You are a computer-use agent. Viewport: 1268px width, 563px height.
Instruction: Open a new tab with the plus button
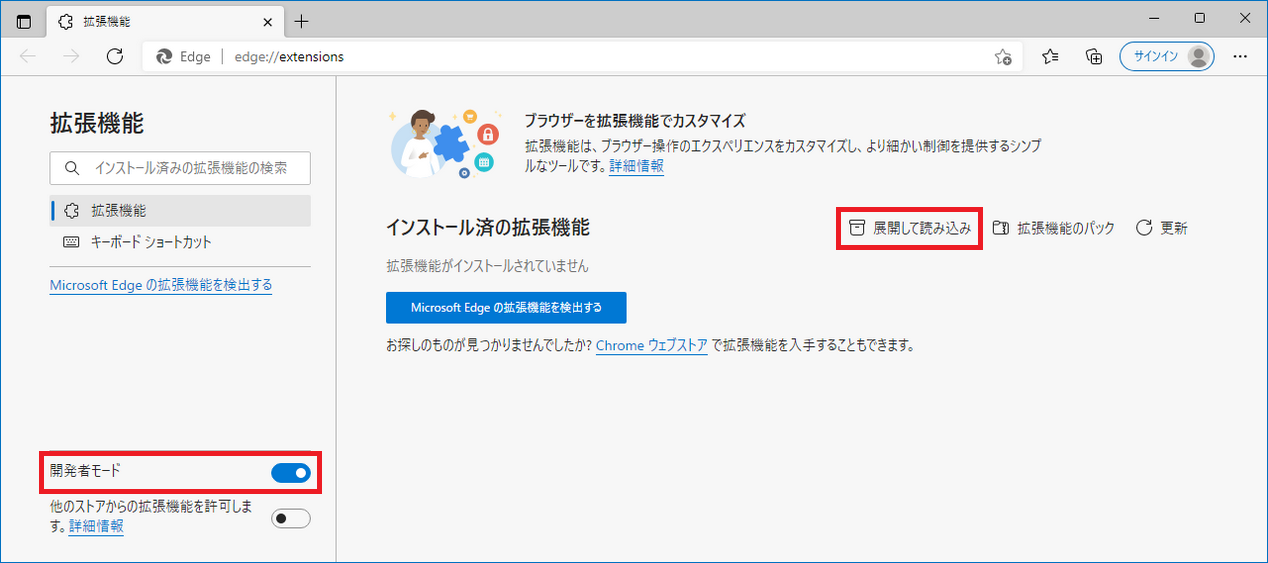click(x=302, y=21)
